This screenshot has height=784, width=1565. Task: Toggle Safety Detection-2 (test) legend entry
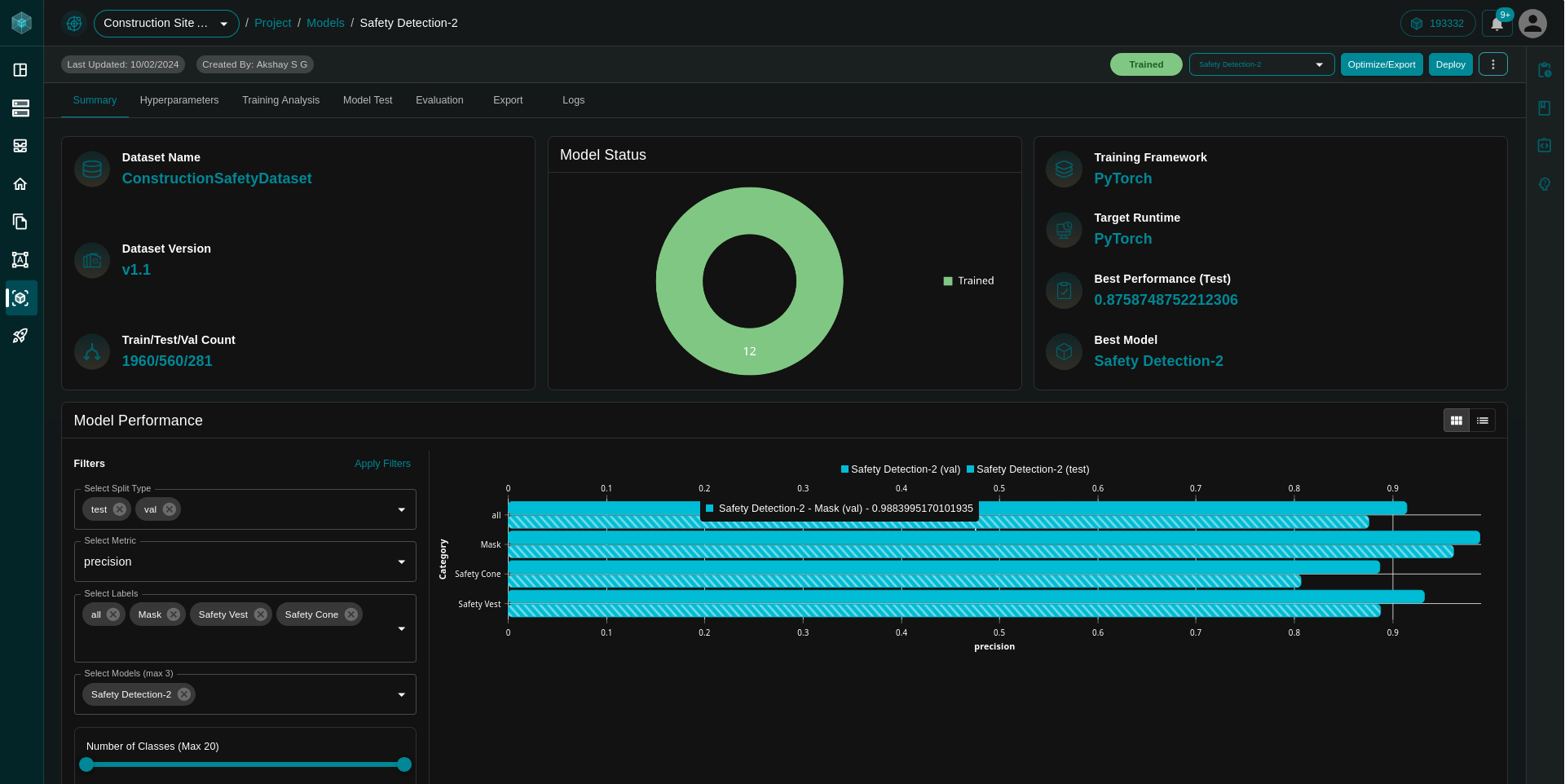pos(1028,469)
